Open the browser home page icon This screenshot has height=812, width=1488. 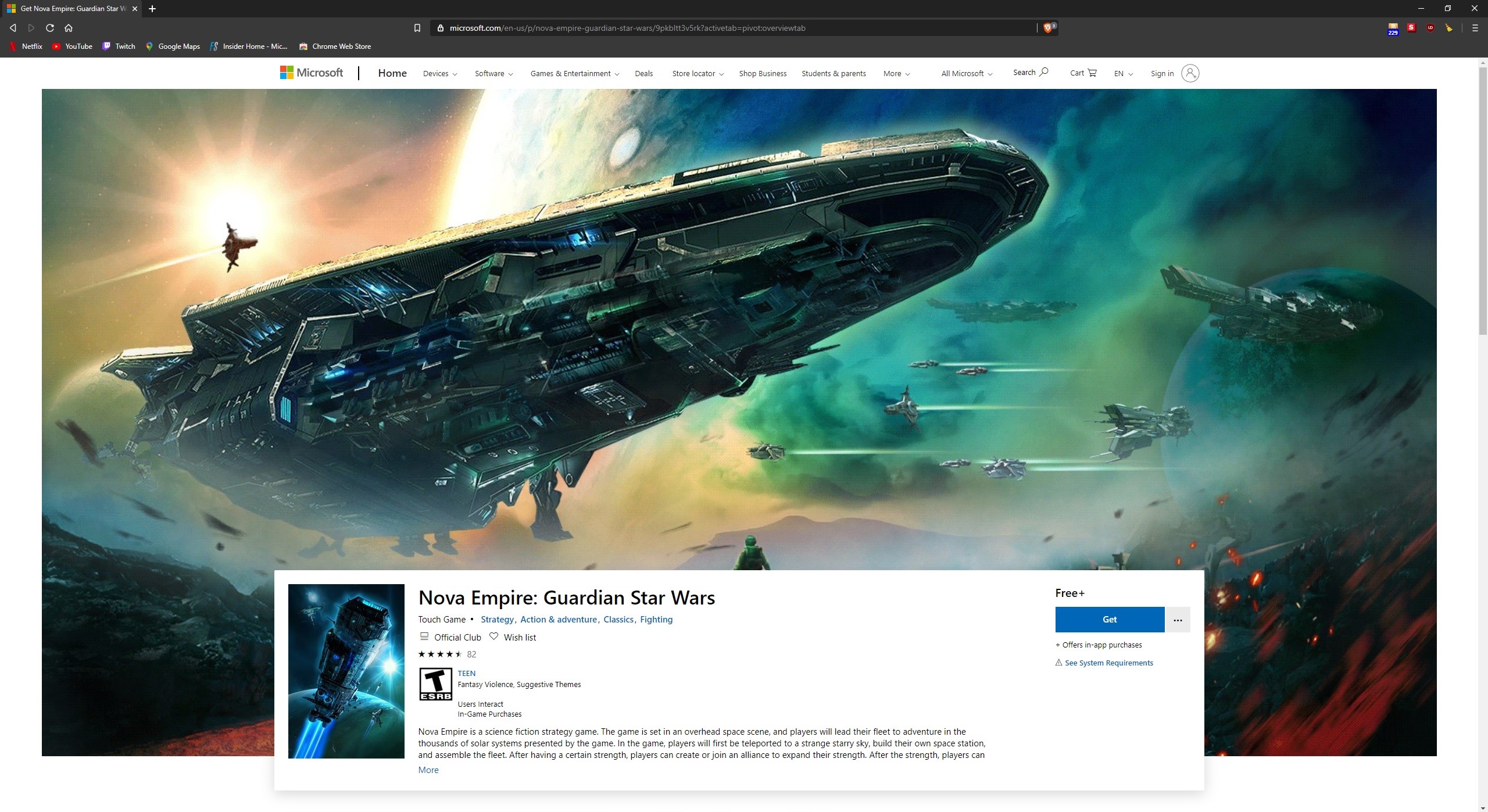pyautogui.click(x=69, y=28)
